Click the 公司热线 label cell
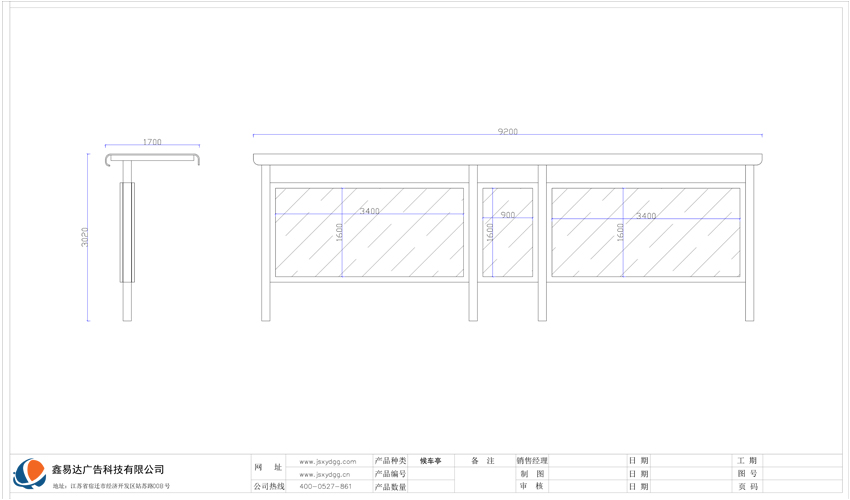The height and width of the screenshot is (500, 850). pyautogui.click(x=269, y=486)
